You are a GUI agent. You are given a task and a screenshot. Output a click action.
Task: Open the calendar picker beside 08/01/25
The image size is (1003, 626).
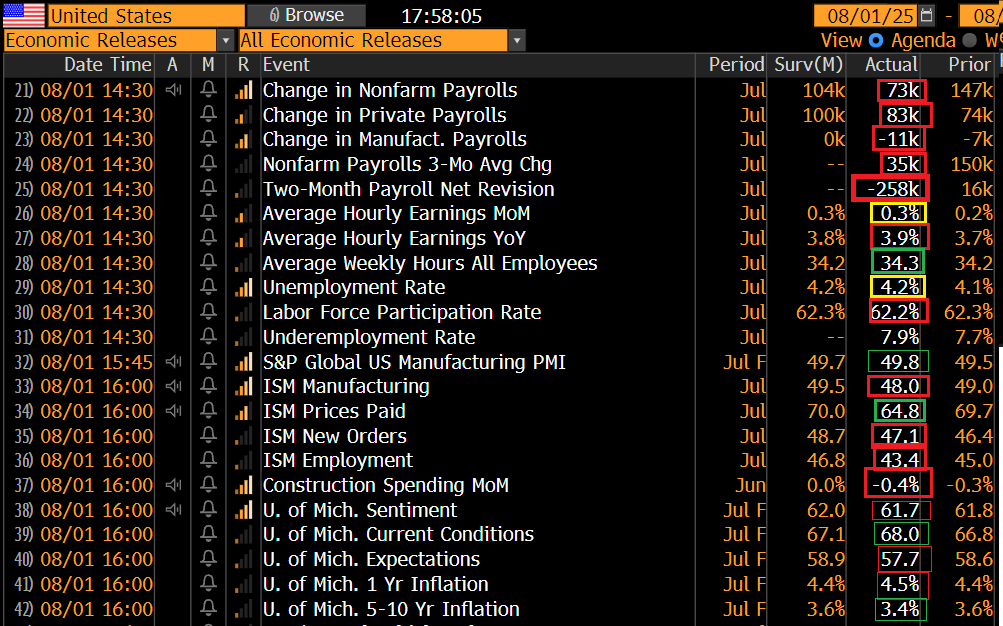926,15
